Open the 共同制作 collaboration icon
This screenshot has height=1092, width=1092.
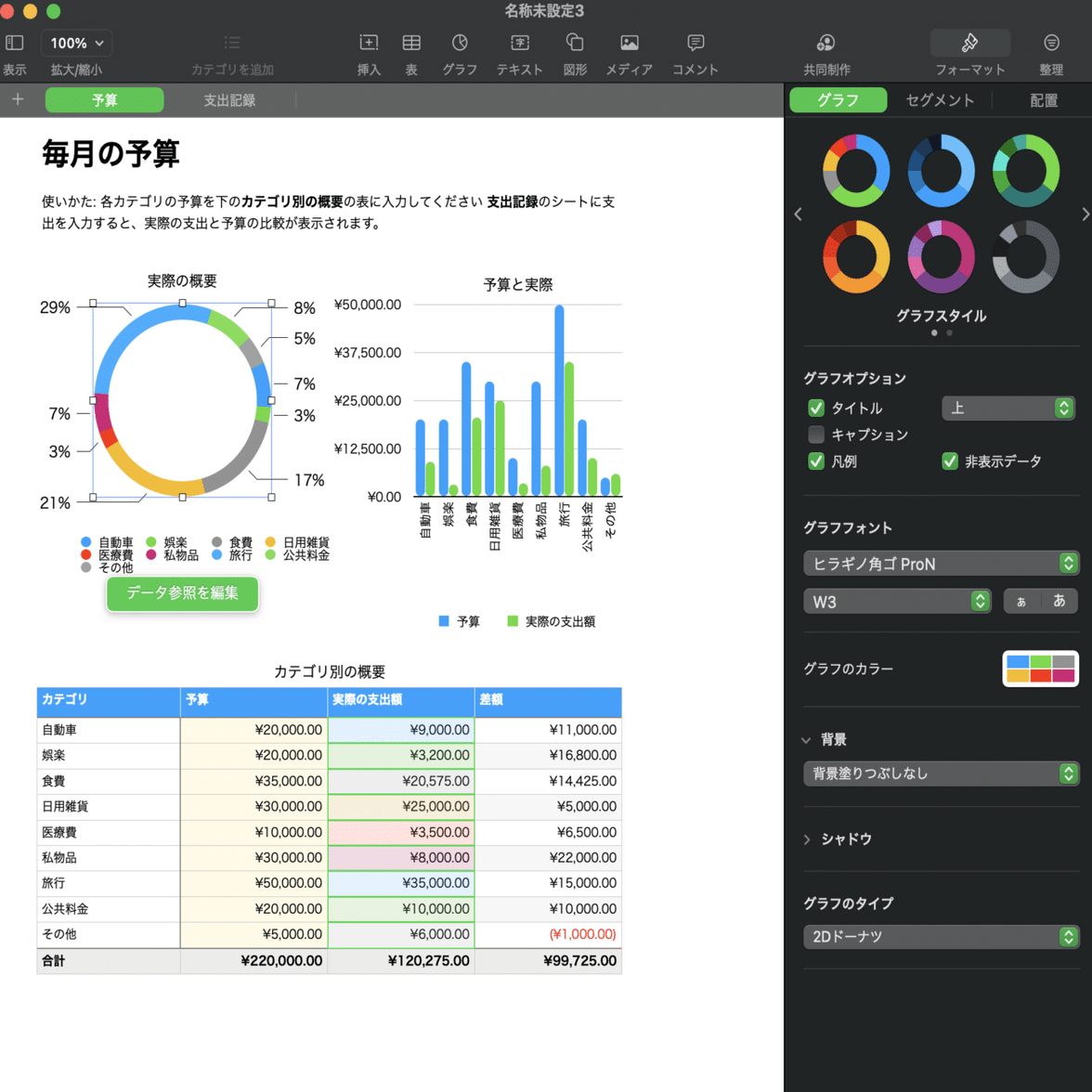coord(825,43)
